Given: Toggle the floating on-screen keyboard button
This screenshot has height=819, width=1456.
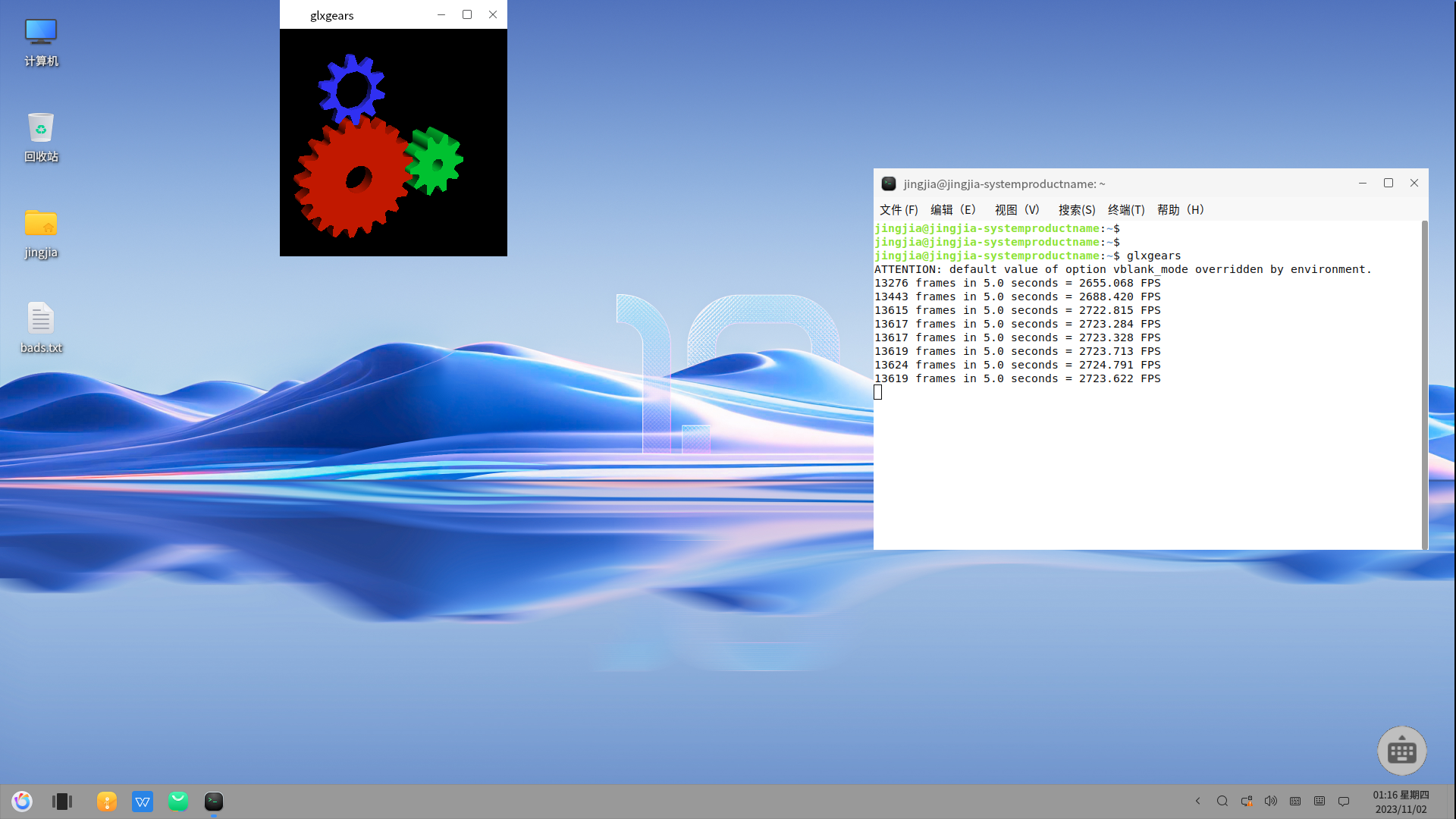Looking at the screenshot, I should click(1401, 751).
